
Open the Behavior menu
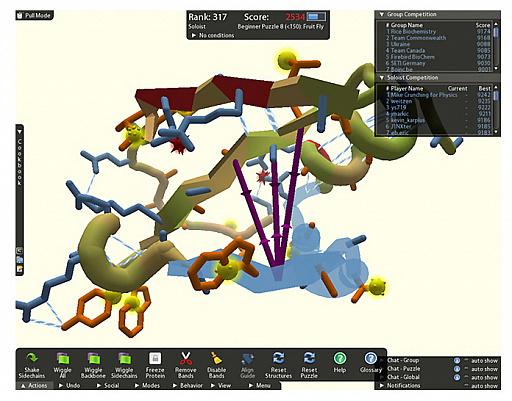pyautogui.click(x=188, y=386)
